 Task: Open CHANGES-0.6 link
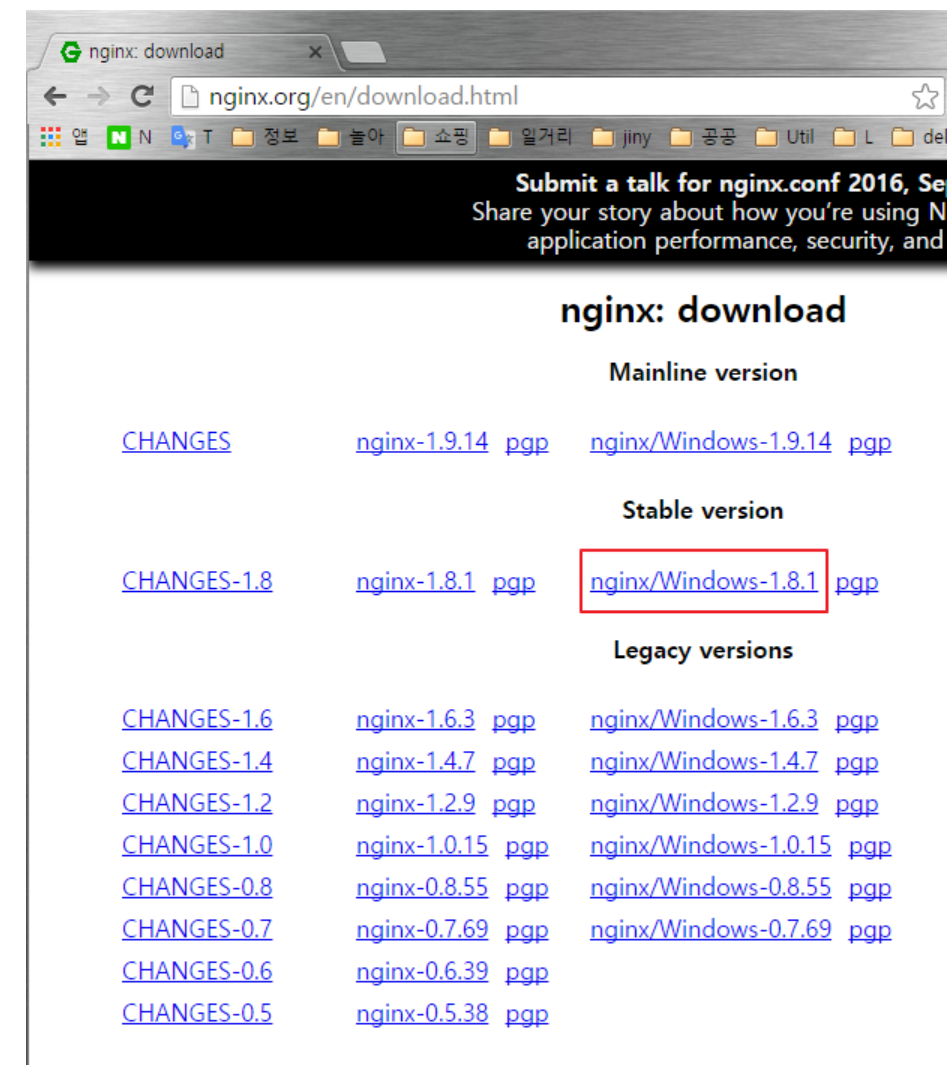point(197,972)
